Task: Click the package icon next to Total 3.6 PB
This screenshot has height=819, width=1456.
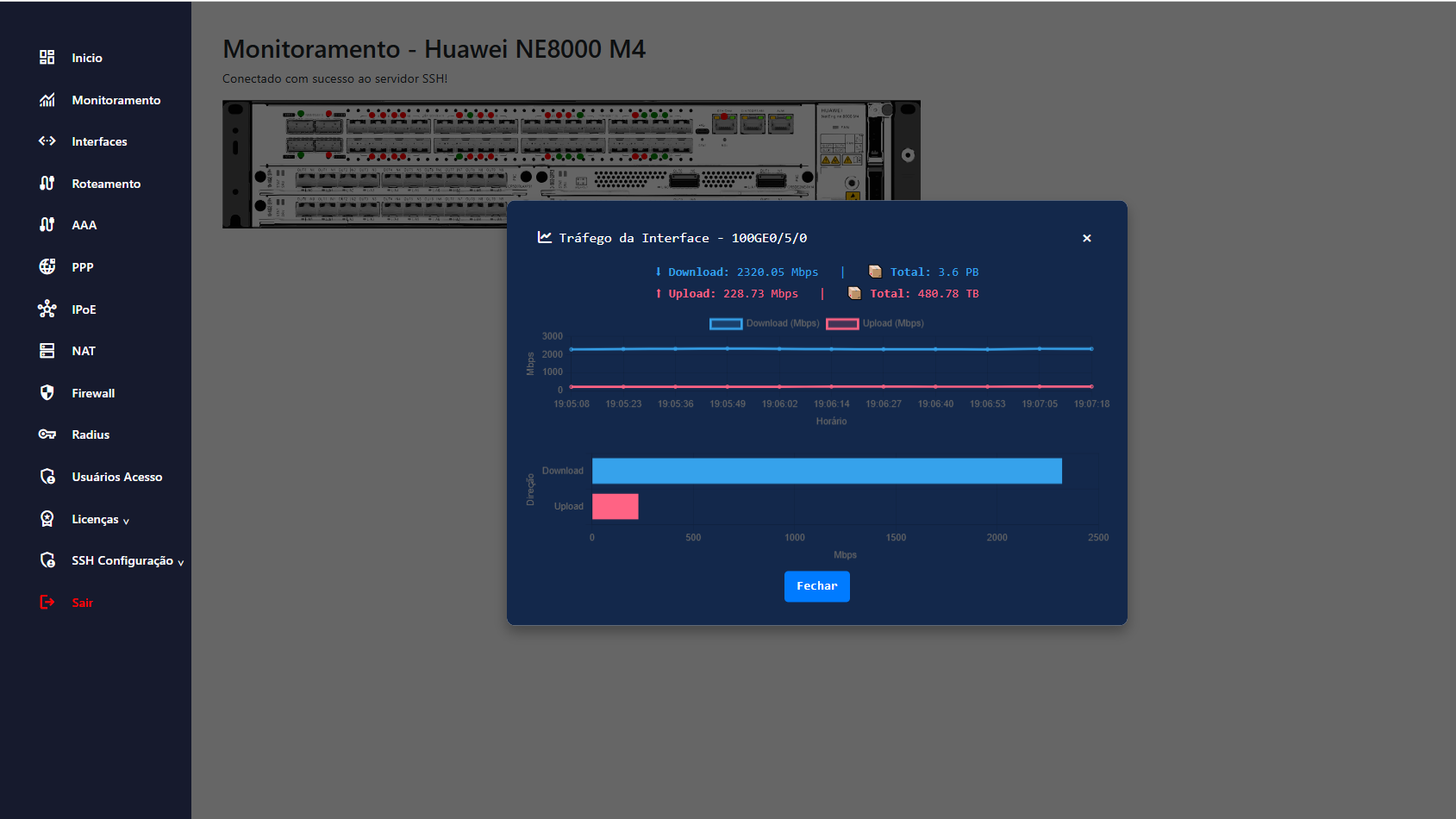Action: point(875,272)
